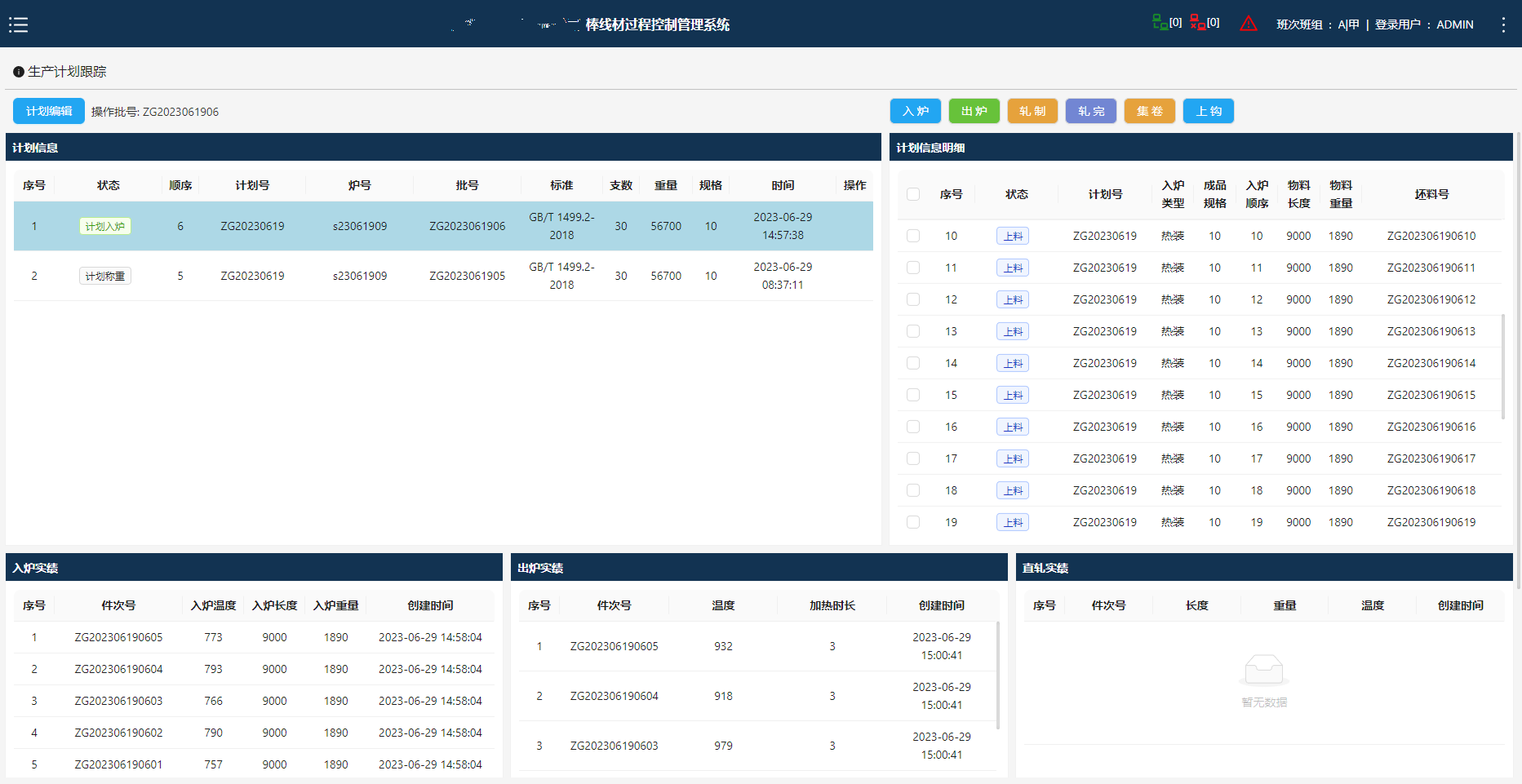This screenshot has width=1522, height=784.
Task: Click the 炉号 column header in 计划信息 table
Action: point(360,185)
